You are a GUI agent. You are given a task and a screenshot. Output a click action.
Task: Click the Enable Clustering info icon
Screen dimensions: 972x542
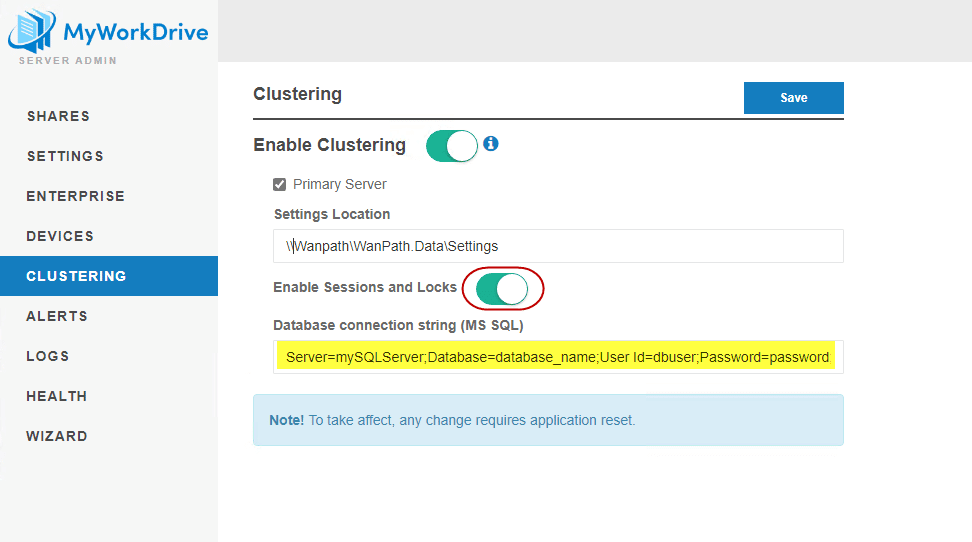point(491,144)
